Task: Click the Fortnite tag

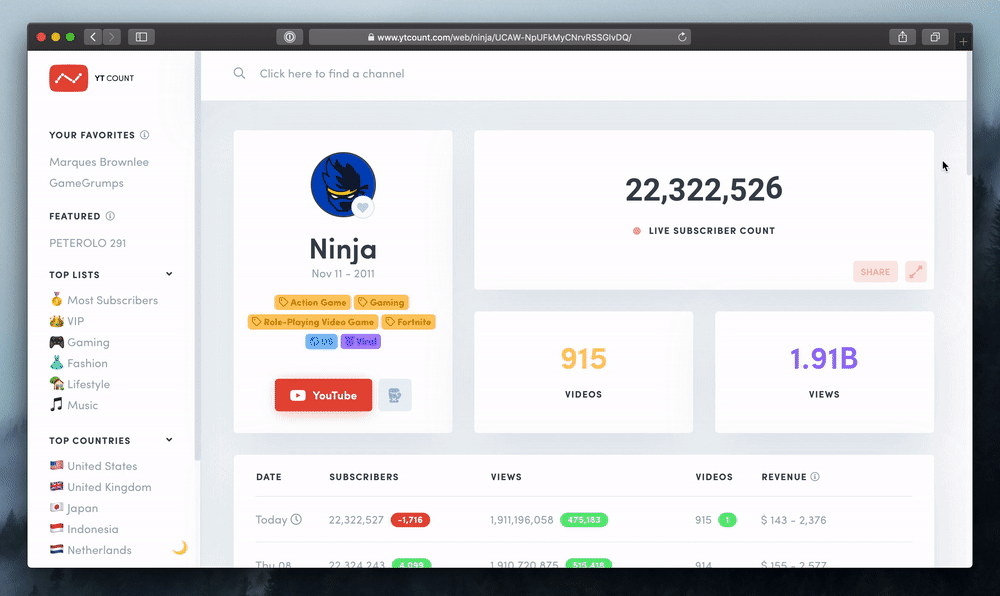Action: click(408, 322)
